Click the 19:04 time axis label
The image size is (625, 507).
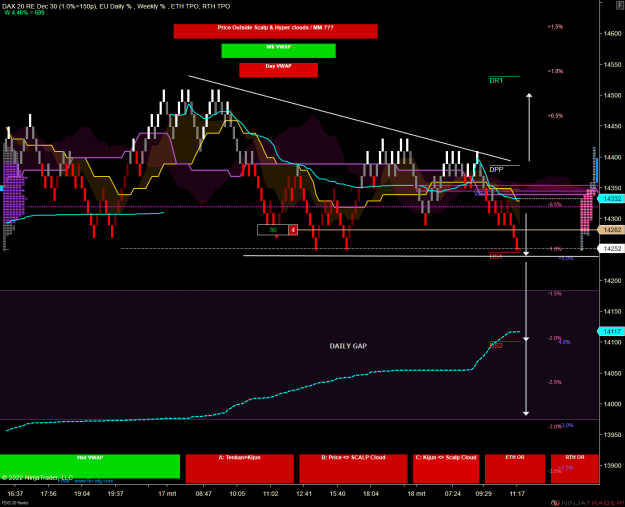(82, 494)
